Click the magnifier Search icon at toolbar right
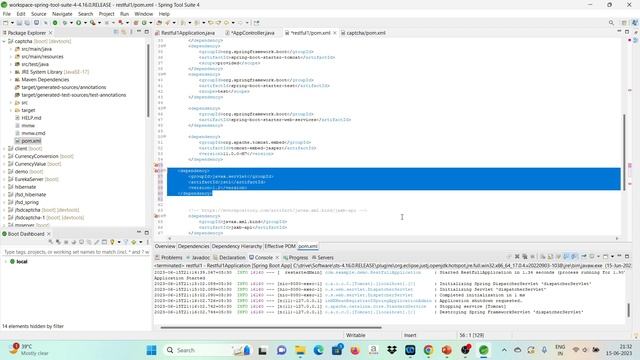This screenshot has width=640, height=360. (x=611, y=23)
